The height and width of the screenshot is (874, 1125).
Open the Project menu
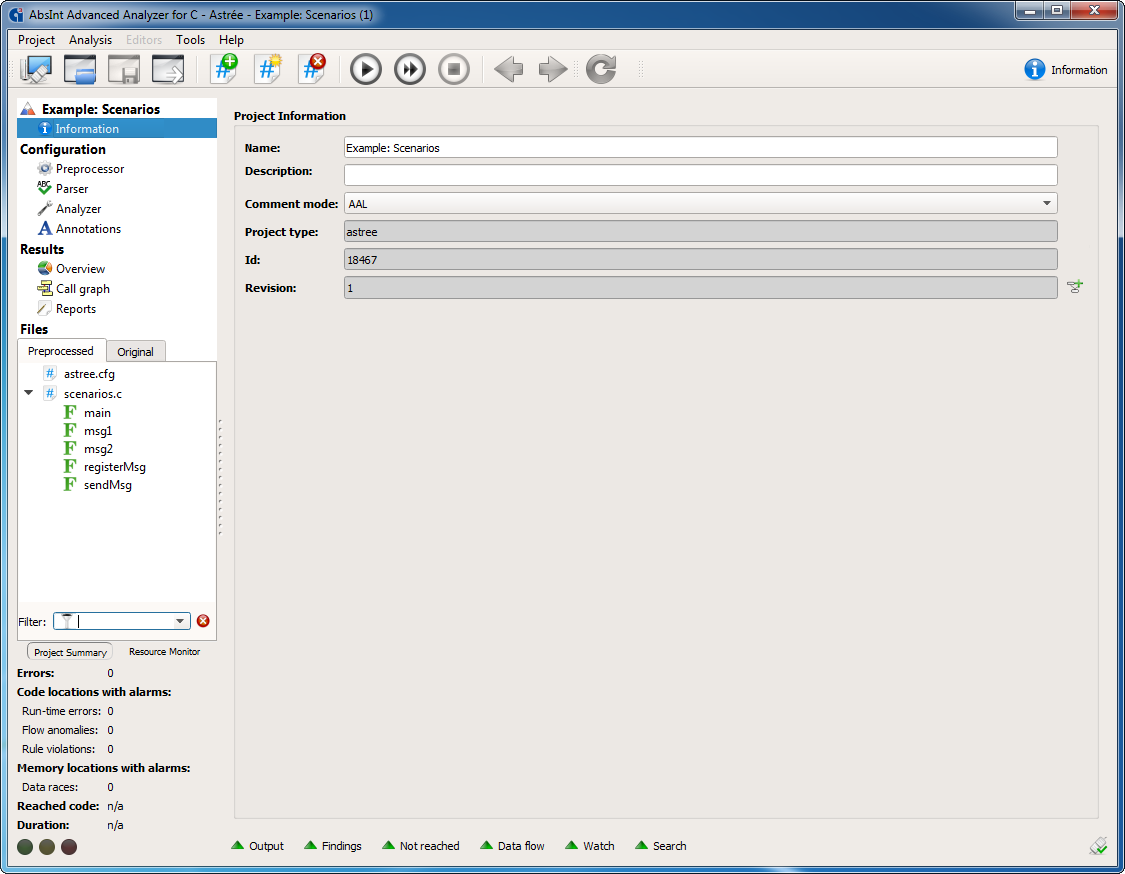click(x=37, y=40)
